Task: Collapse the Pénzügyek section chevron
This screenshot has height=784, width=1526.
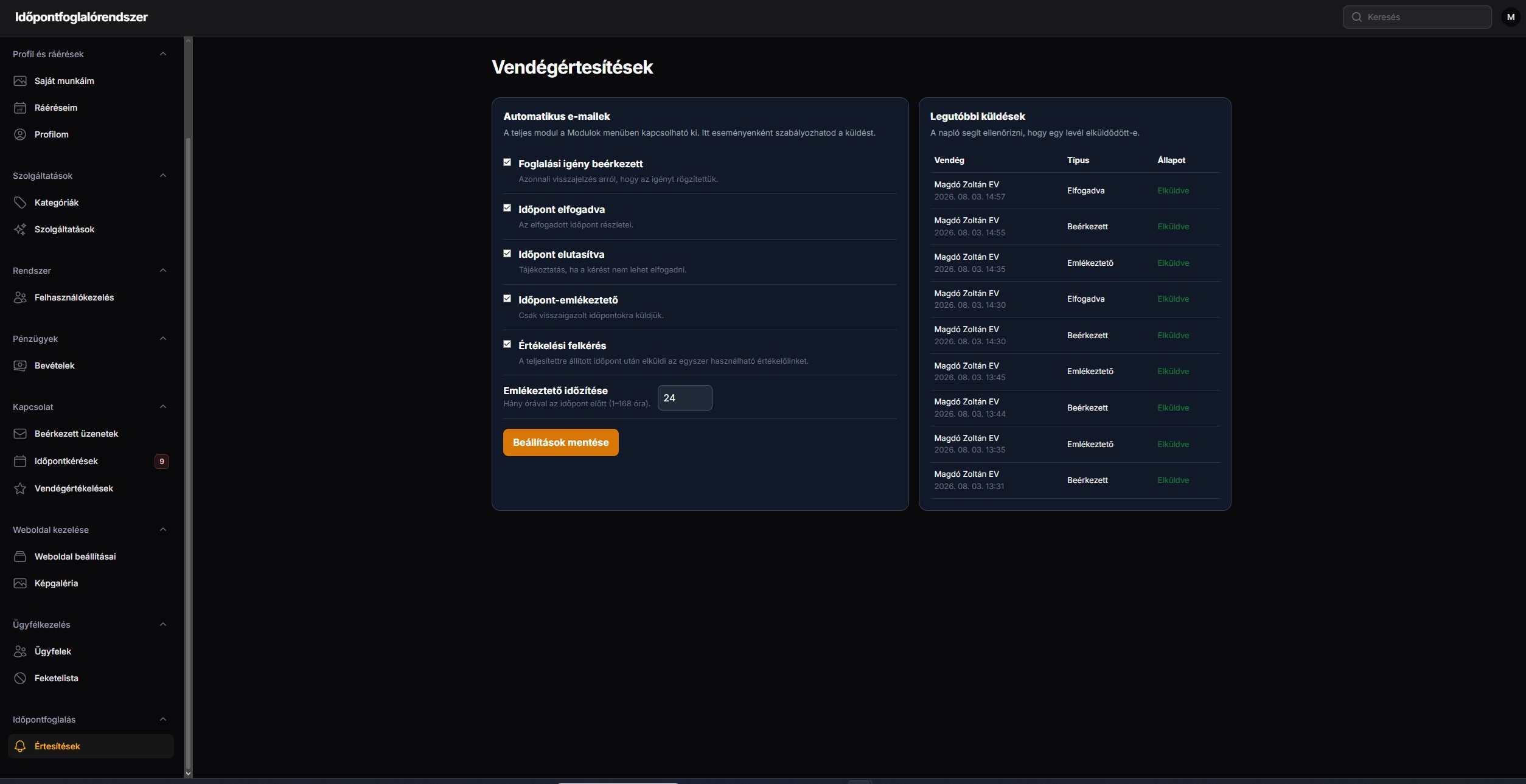Action: pos(162,339)
